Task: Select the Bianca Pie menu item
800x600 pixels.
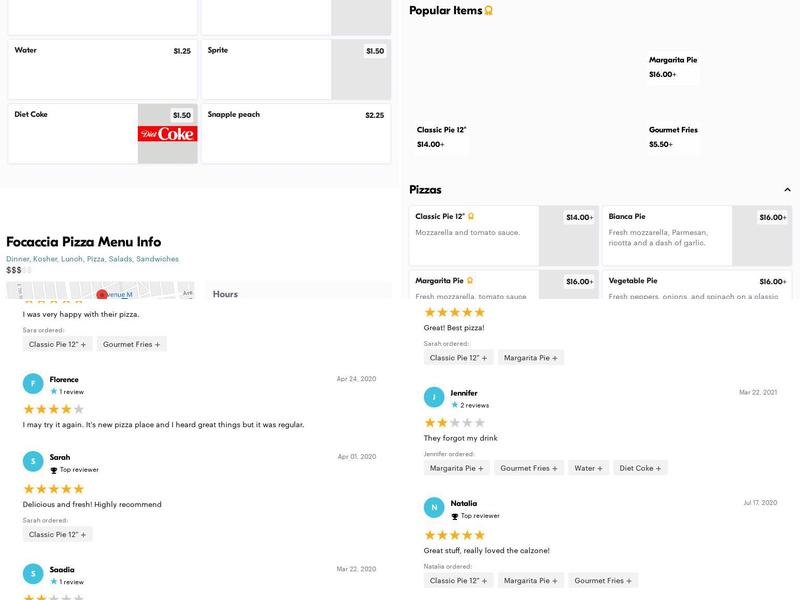Action: pos(696,234)
